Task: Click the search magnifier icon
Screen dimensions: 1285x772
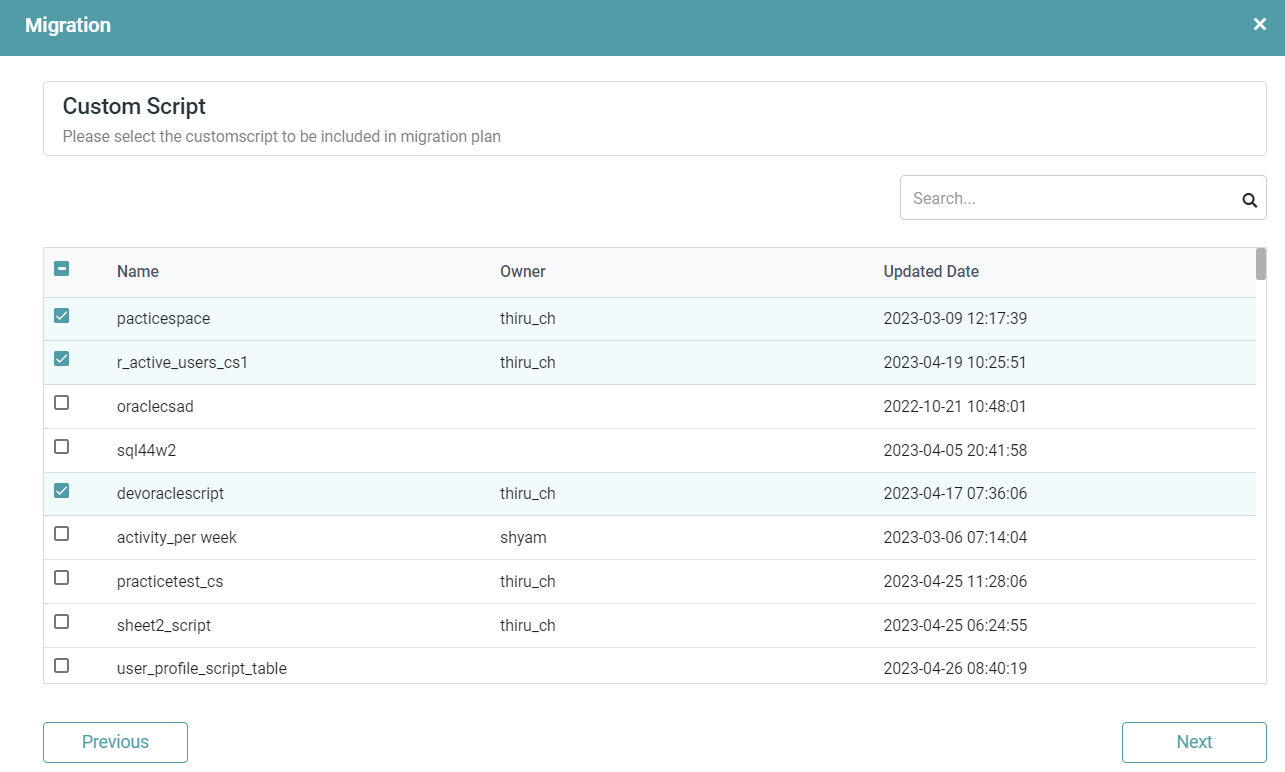Action: point(1249,199)
